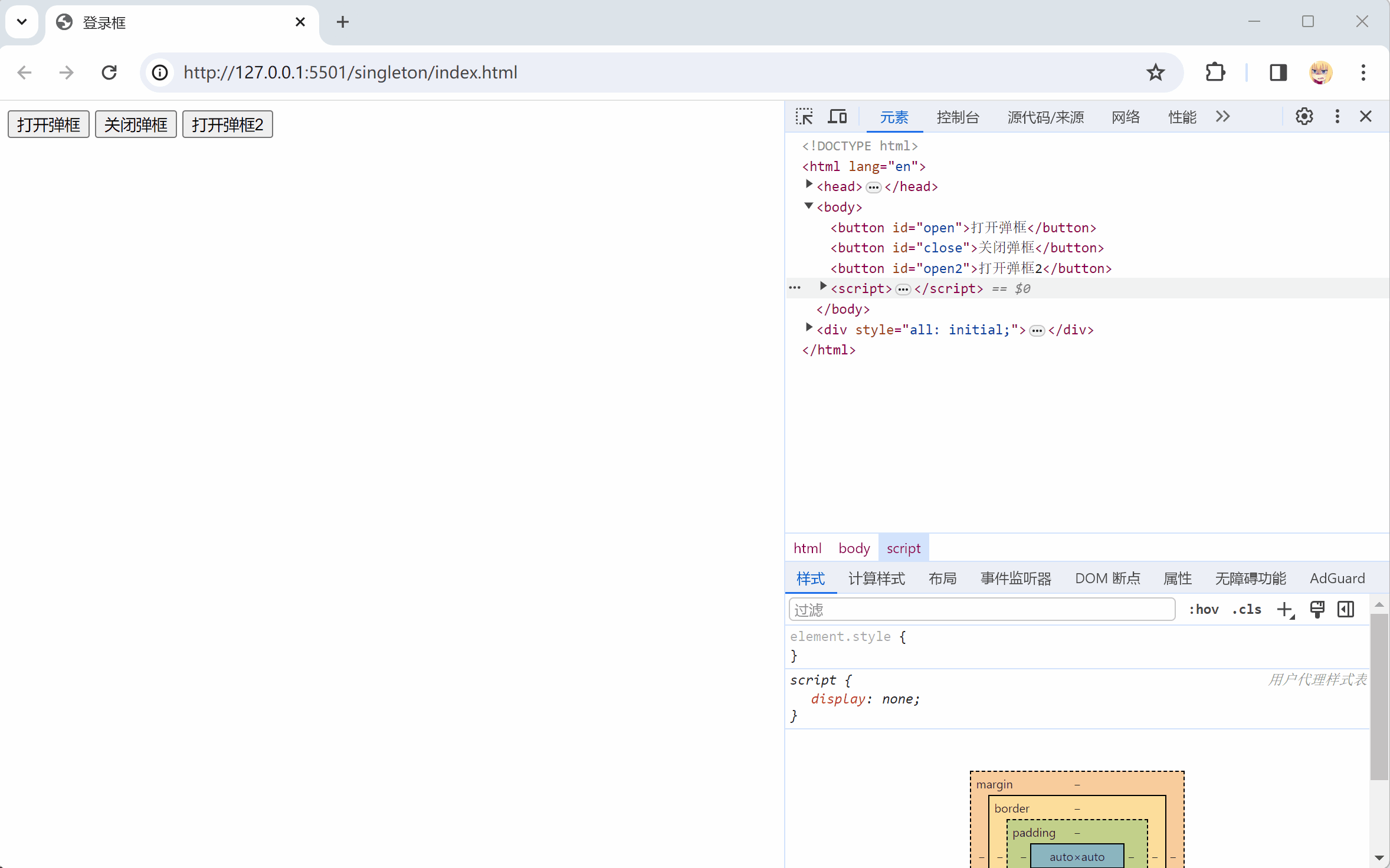Show more DevTools tabs chevron
This screenshot has height=868, width=1390.
click(1222, 117)
